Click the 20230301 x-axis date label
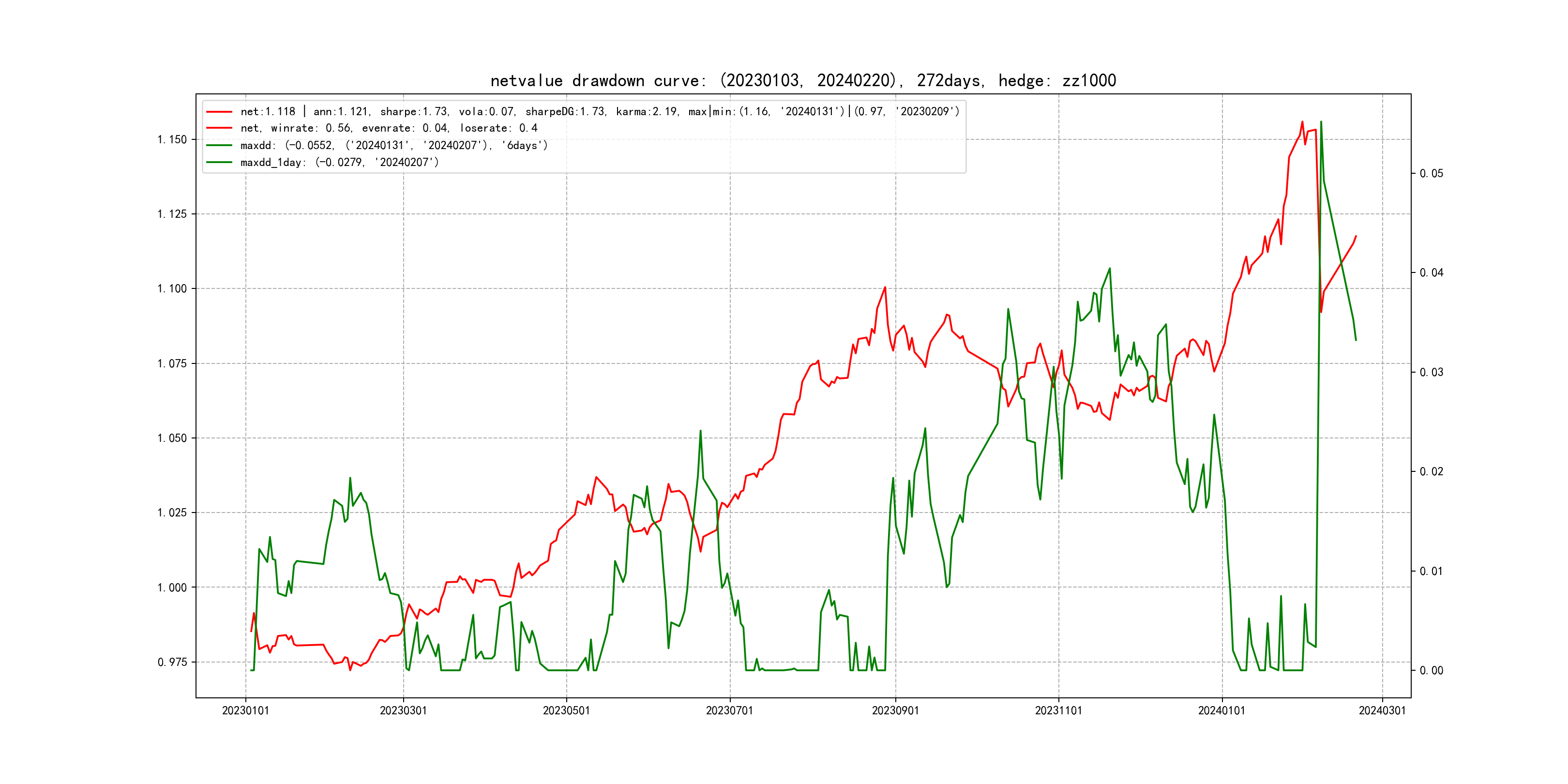 tap(403, 711)
